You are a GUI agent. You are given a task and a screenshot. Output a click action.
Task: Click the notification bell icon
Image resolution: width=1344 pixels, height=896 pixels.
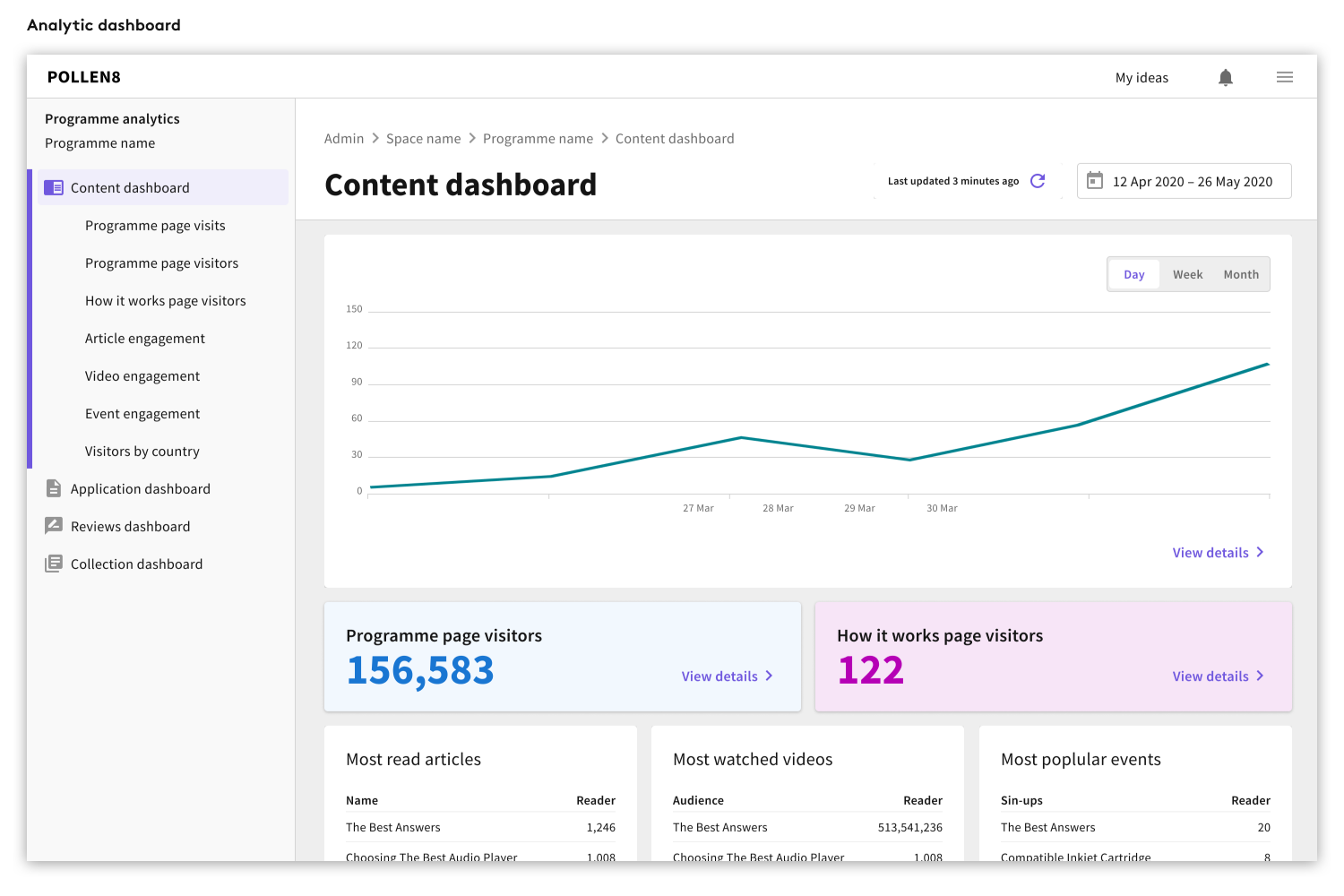[1226, 78]
